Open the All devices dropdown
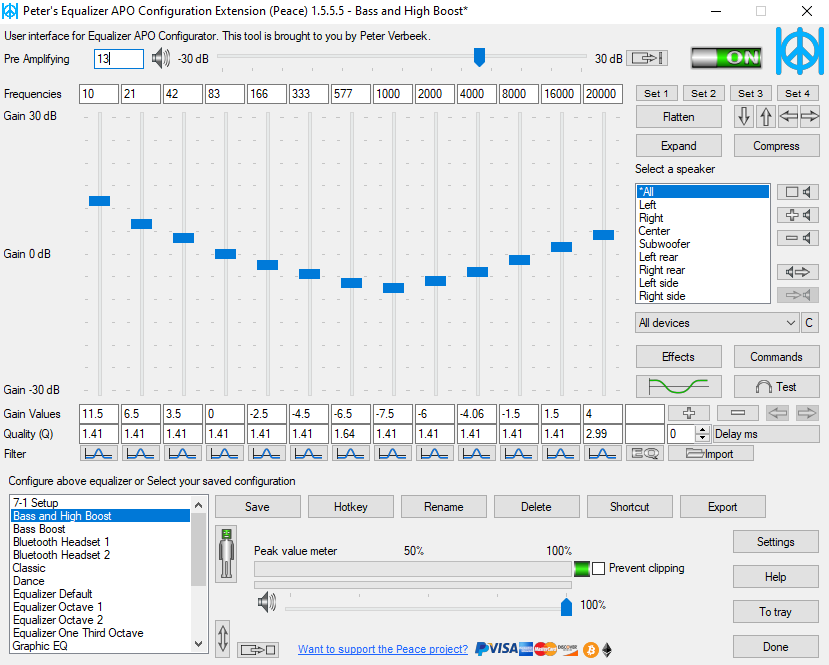829x665 pixels. coord(717,323)
